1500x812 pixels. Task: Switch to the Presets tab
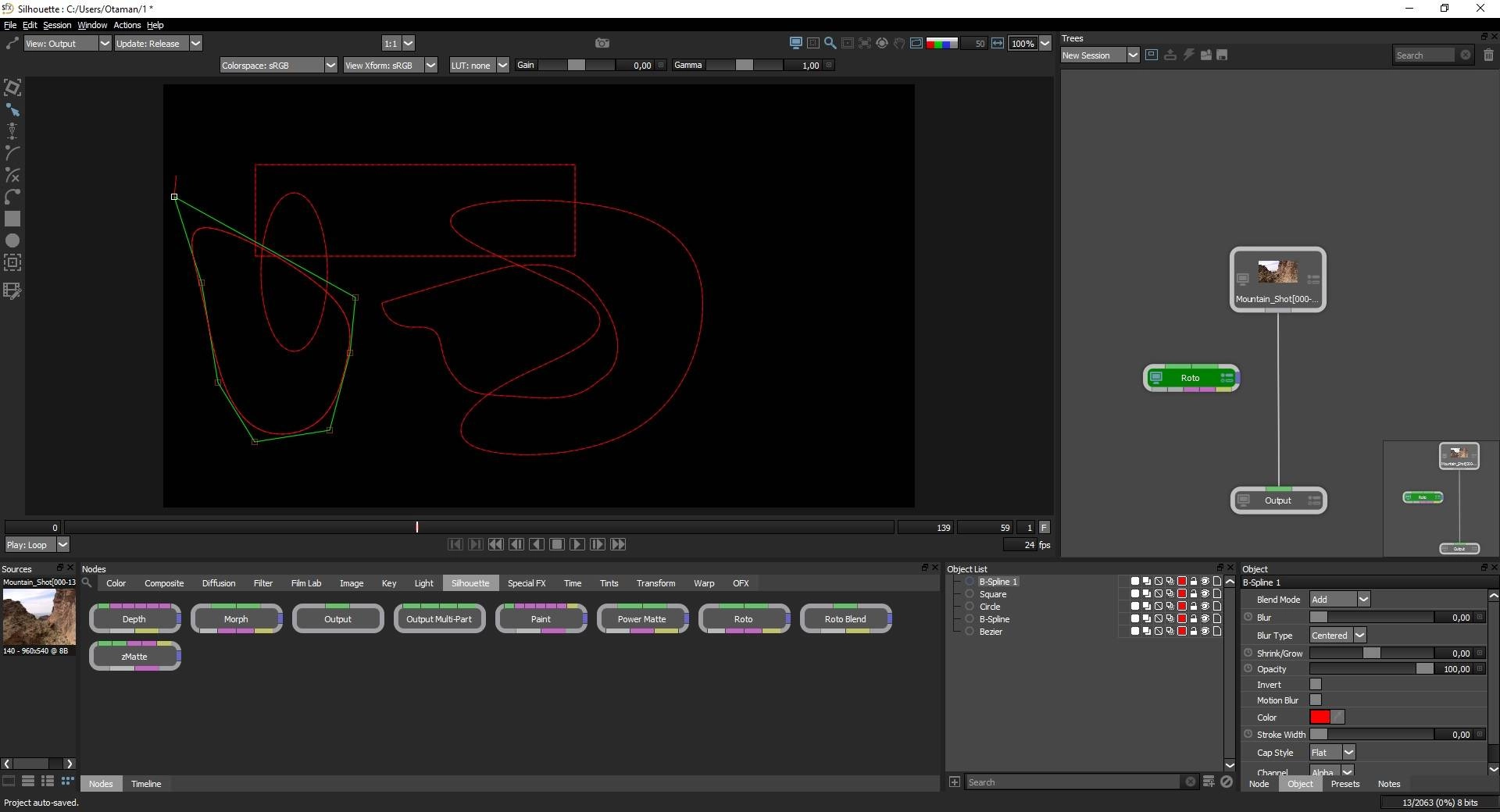1345,783
